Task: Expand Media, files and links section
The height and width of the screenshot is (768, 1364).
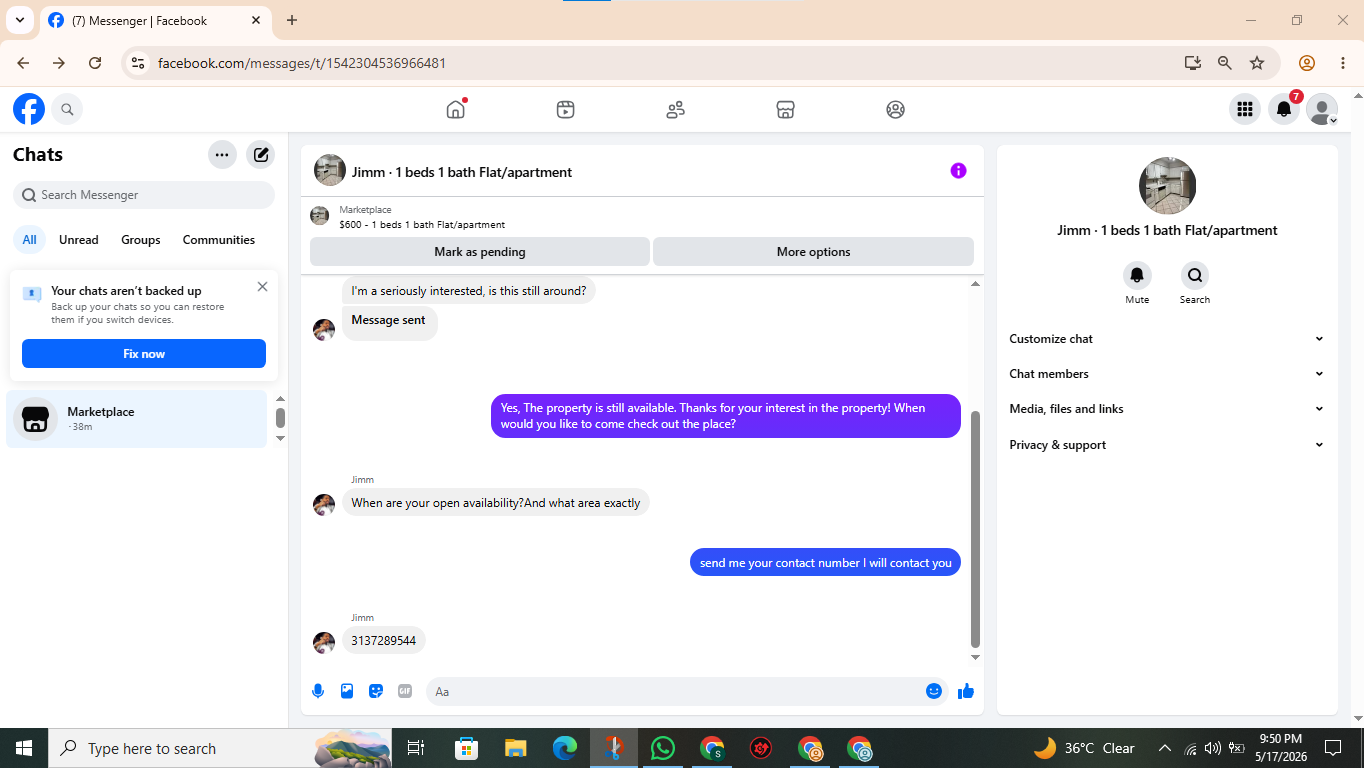Action: tap(1167, 409)
